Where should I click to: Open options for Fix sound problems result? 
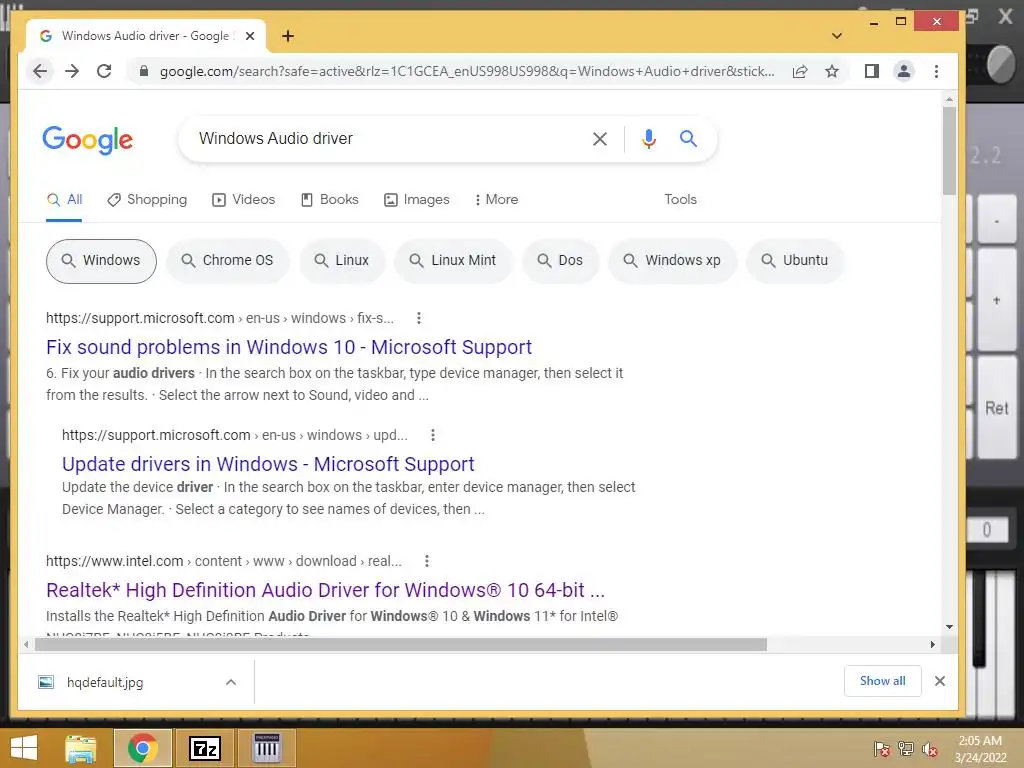(419, 319)
